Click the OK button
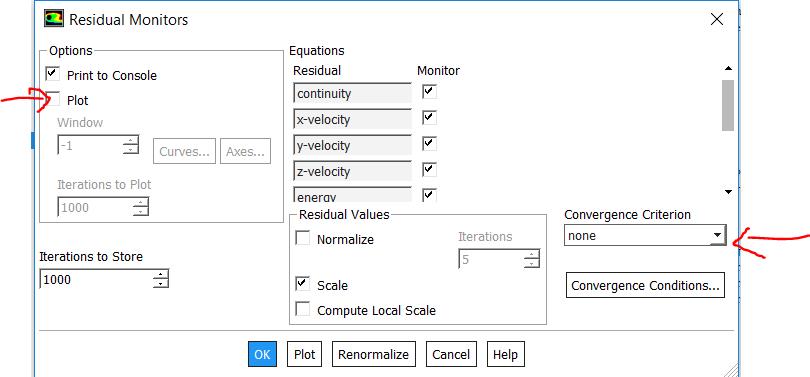 [262, 354]
